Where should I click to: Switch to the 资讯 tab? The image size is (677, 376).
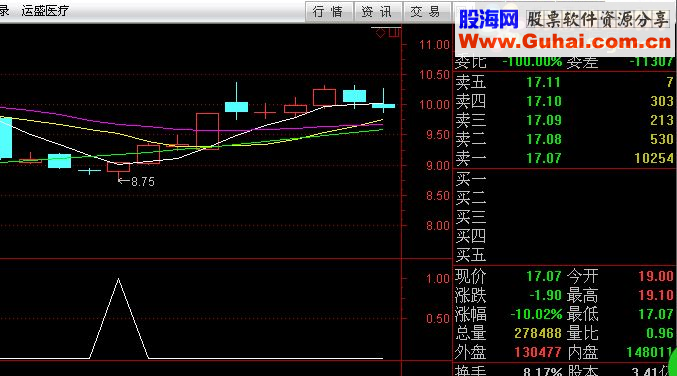coord(378,12)
